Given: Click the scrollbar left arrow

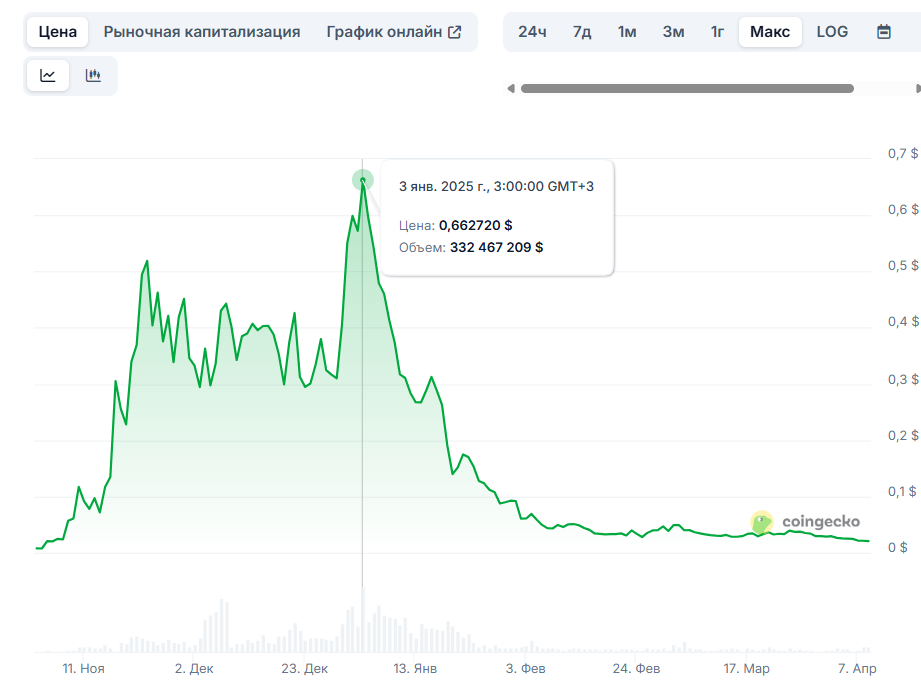Looking at the screenshot, I should [511, 89].
